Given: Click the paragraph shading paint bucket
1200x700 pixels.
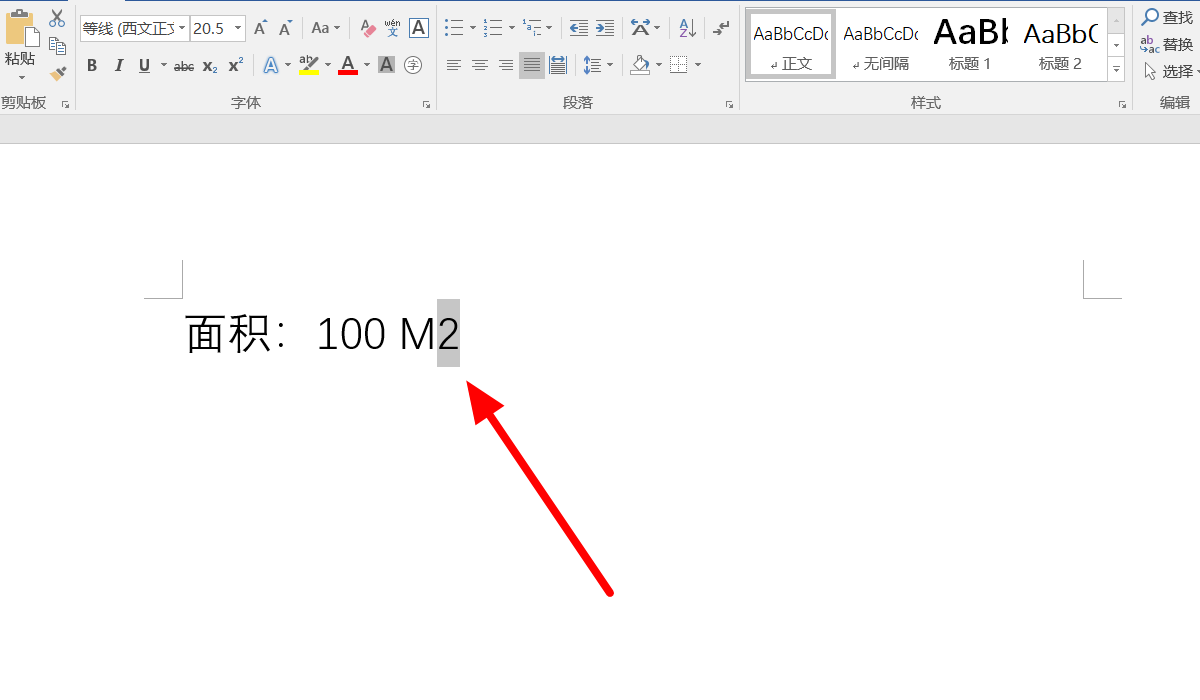Looking at the screenshot, I should click(640, 66).
